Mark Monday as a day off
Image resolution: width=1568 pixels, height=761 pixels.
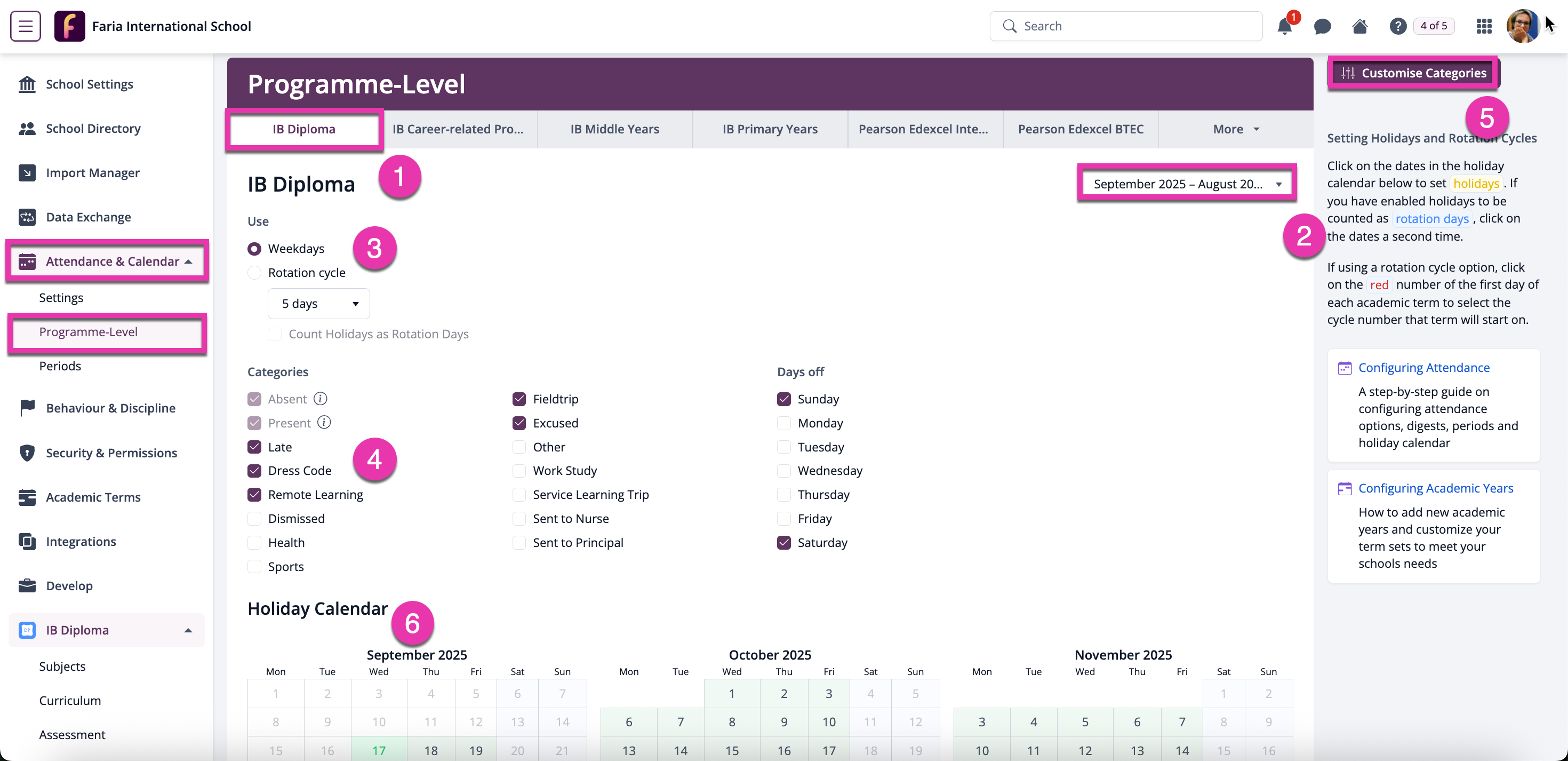pyautogui.click(x=784, y=423)
